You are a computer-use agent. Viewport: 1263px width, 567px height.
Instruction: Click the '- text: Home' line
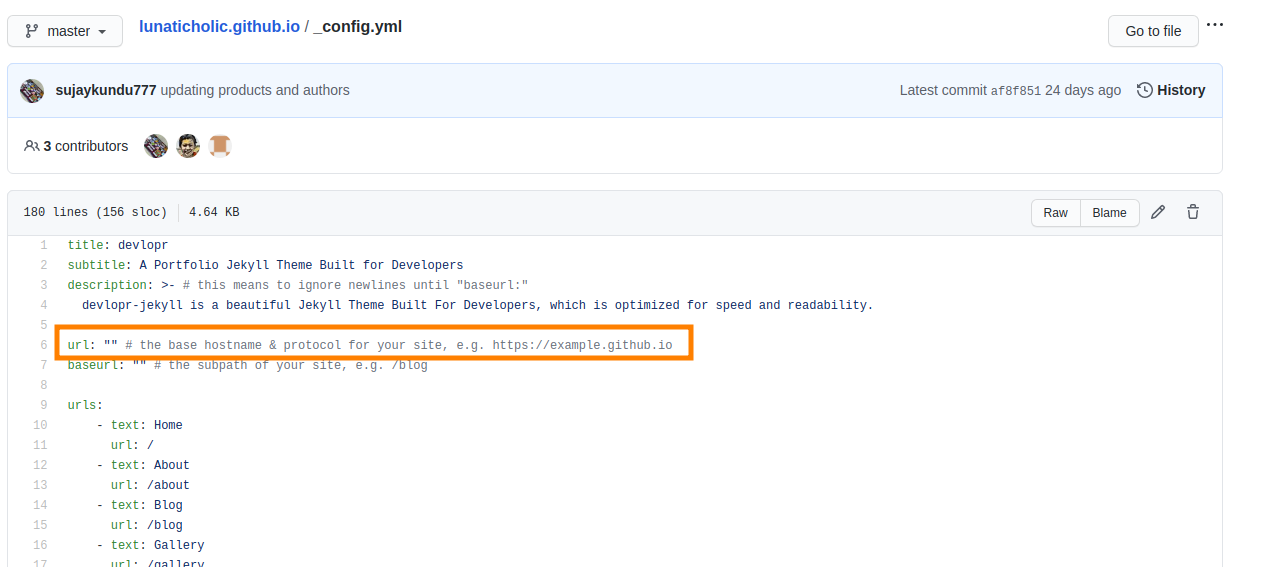point(140,425)
